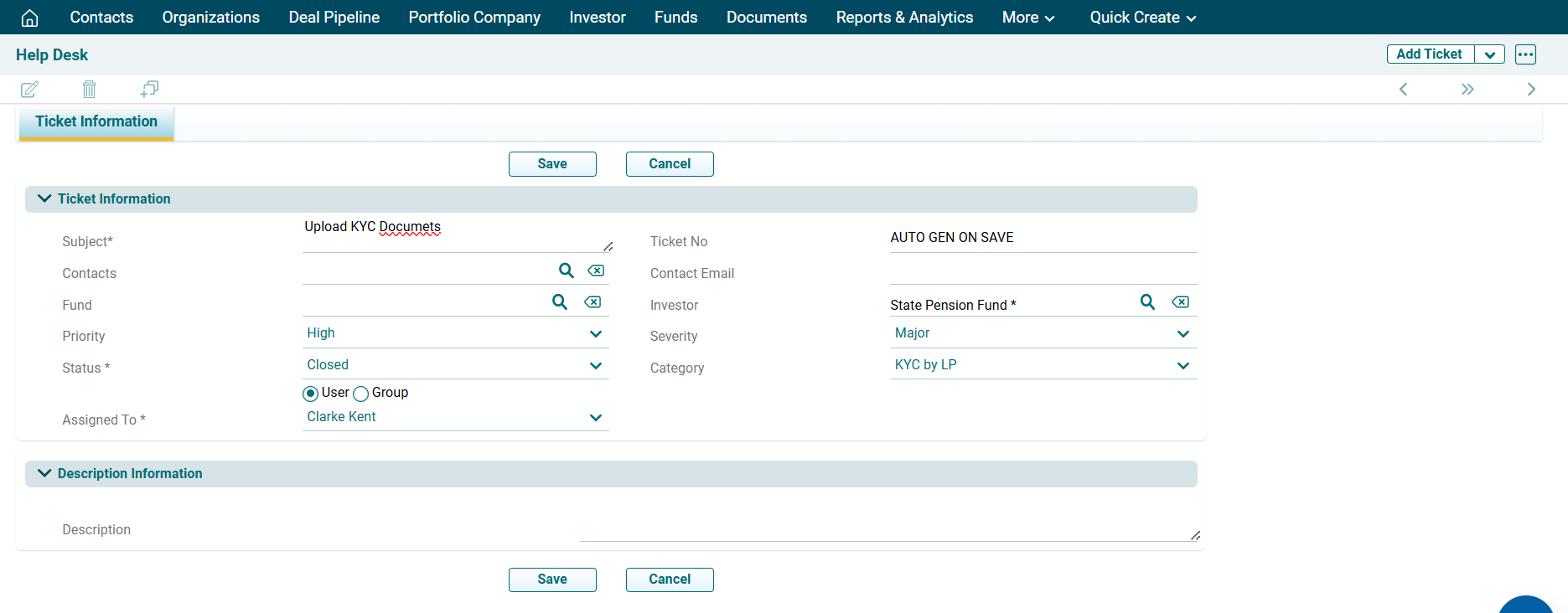Collapse the Description Information section
1568x613 pixels.
44,473
